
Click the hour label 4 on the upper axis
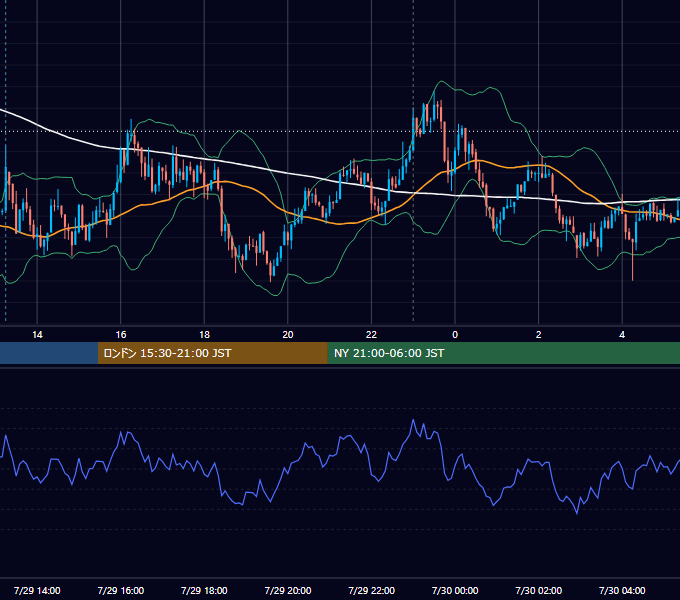[x=622, y=335]
